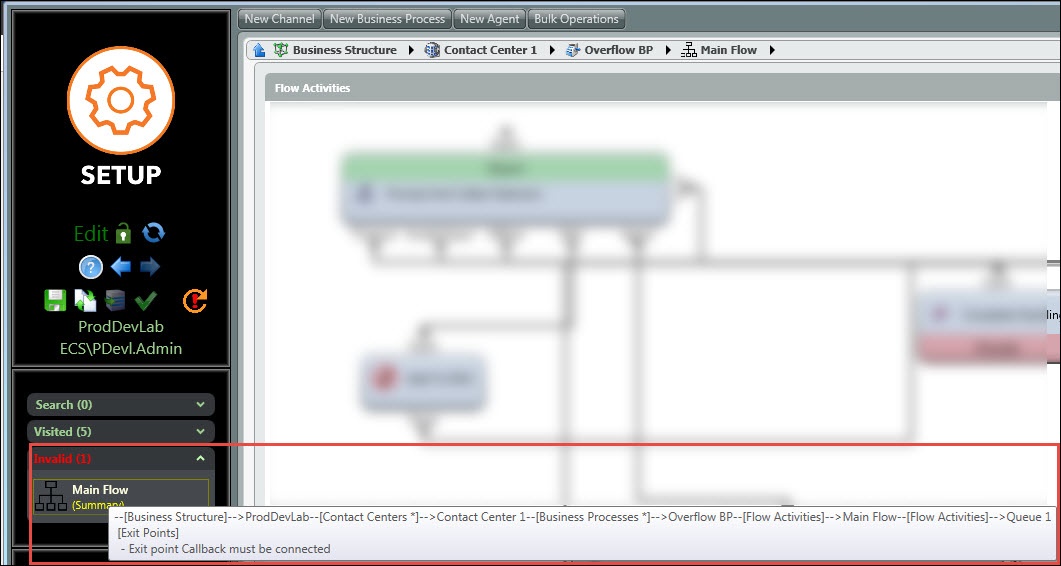The height and width of the screenshot is (566, 1061).
Task: Open the arrow dropdown after Business Structure
Action: pyautogui.click(x=411, y=50)
